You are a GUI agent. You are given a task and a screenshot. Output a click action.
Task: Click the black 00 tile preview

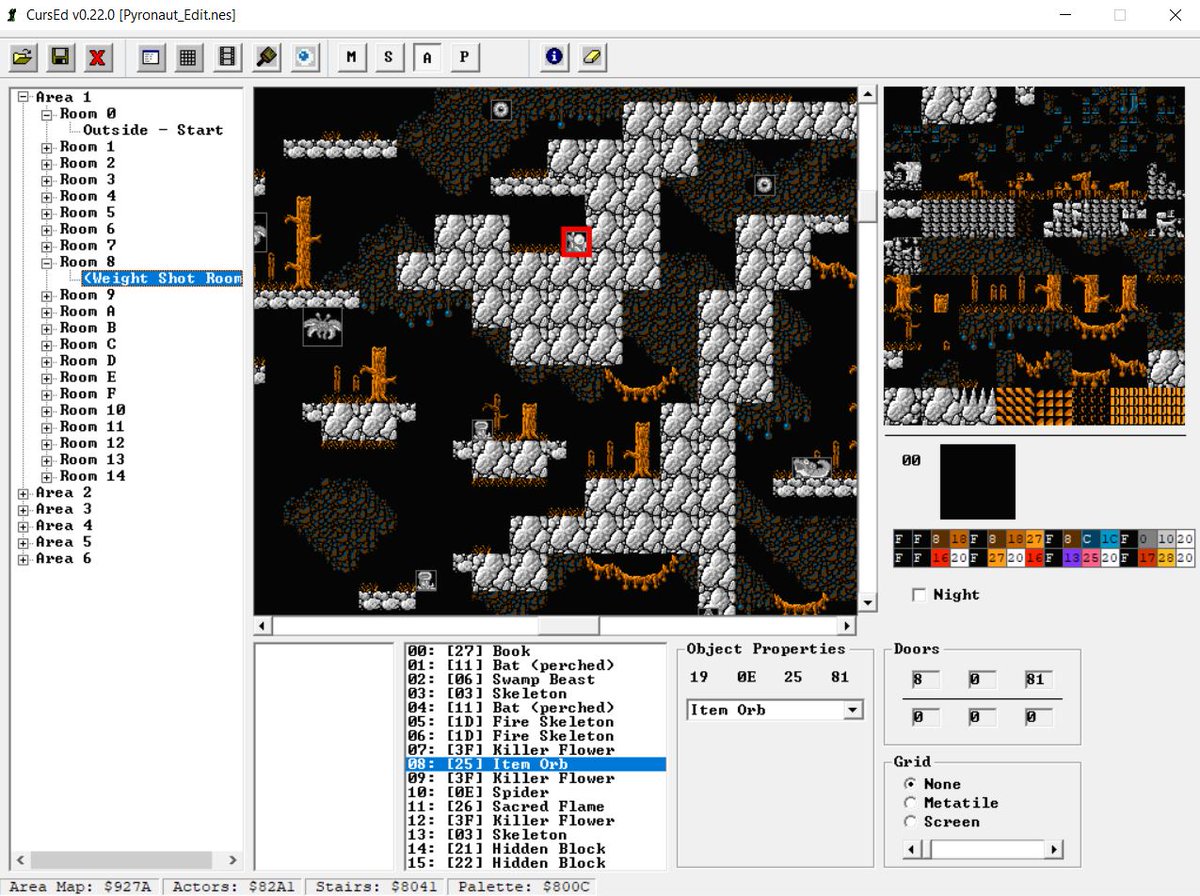[x=977, y=482]
